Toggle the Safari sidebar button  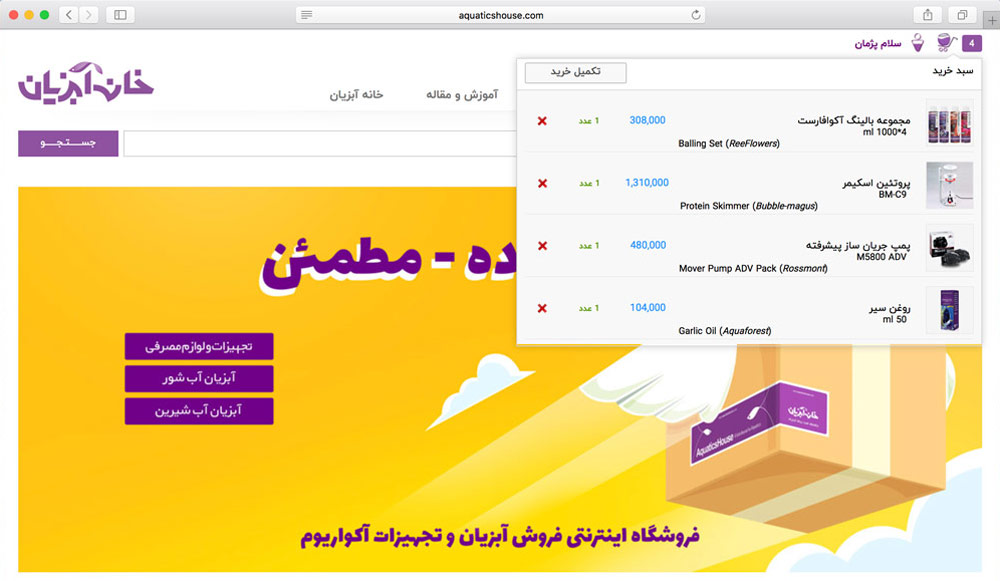(120, 15)
